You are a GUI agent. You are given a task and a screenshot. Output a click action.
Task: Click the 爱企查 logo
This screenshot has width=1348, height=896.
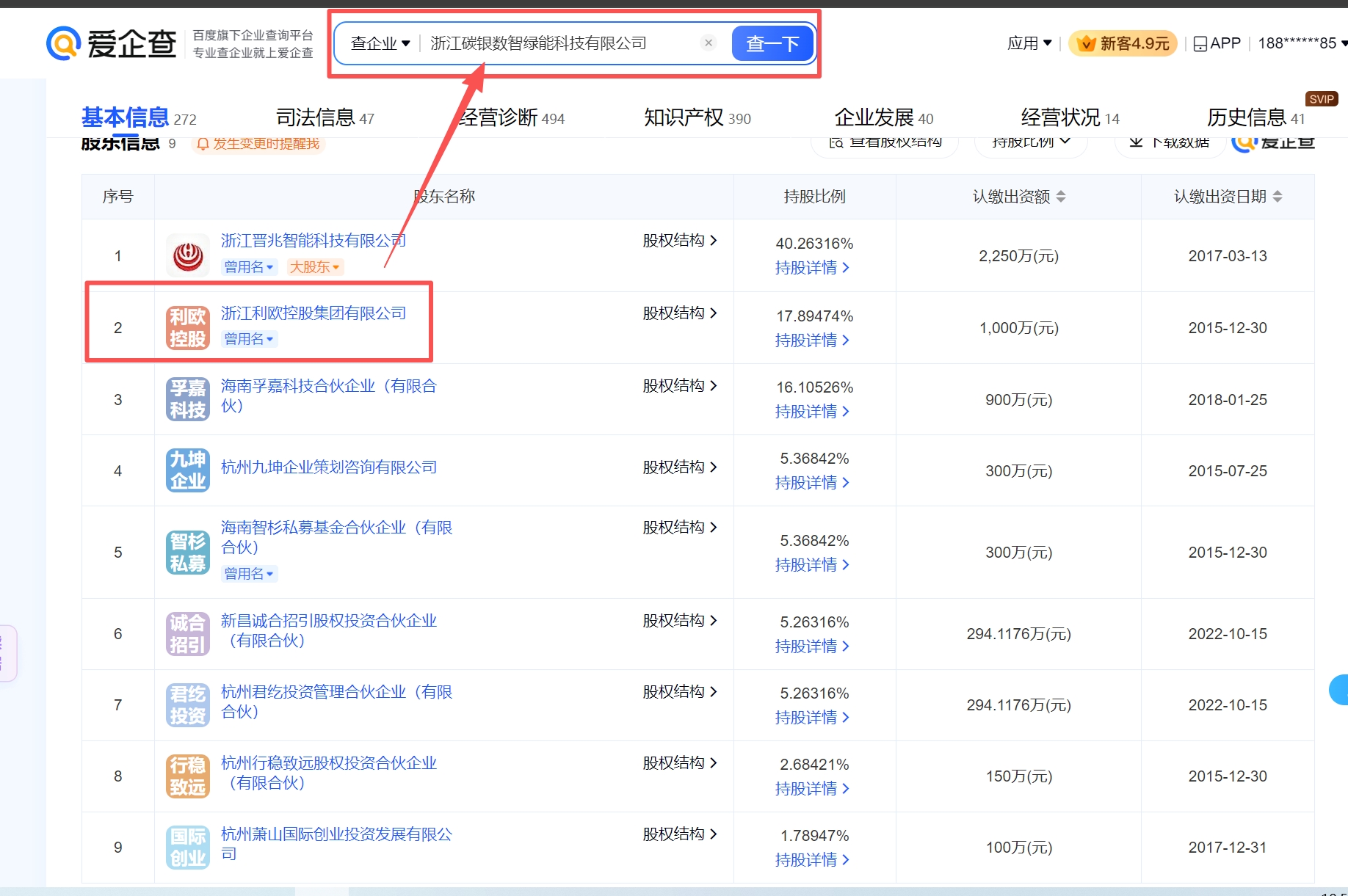pos(112,43)
